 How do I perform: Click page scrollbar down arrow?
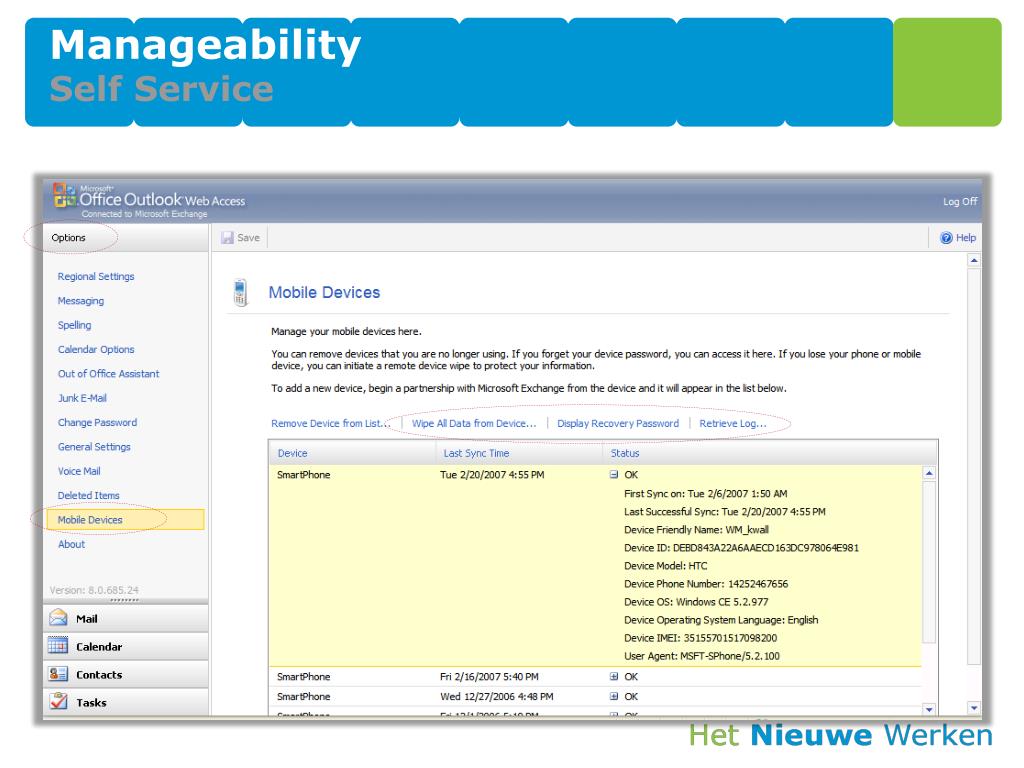coord(974,708)
